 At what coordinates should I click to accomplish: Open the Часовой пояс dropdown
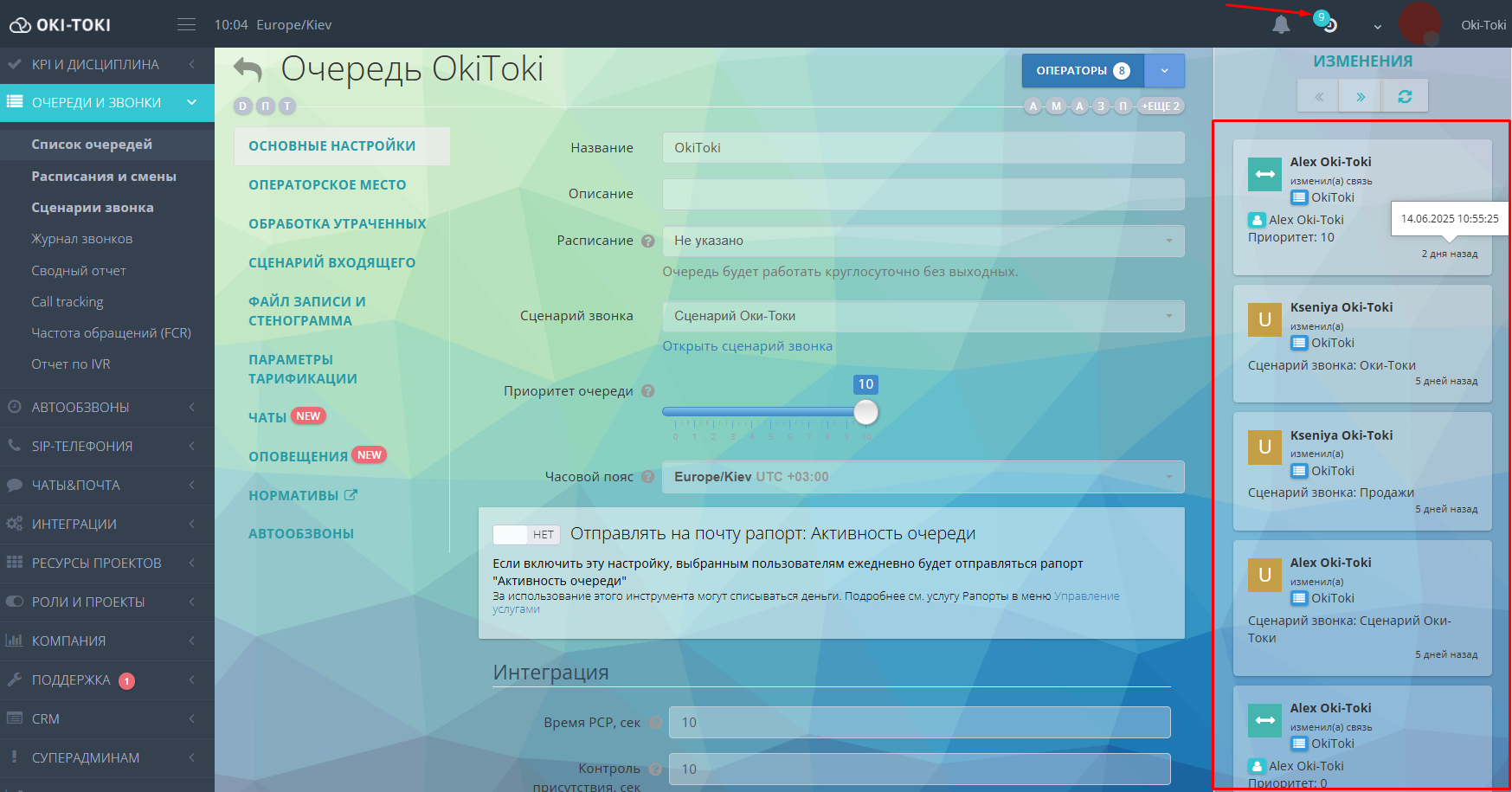pos(923,477)
